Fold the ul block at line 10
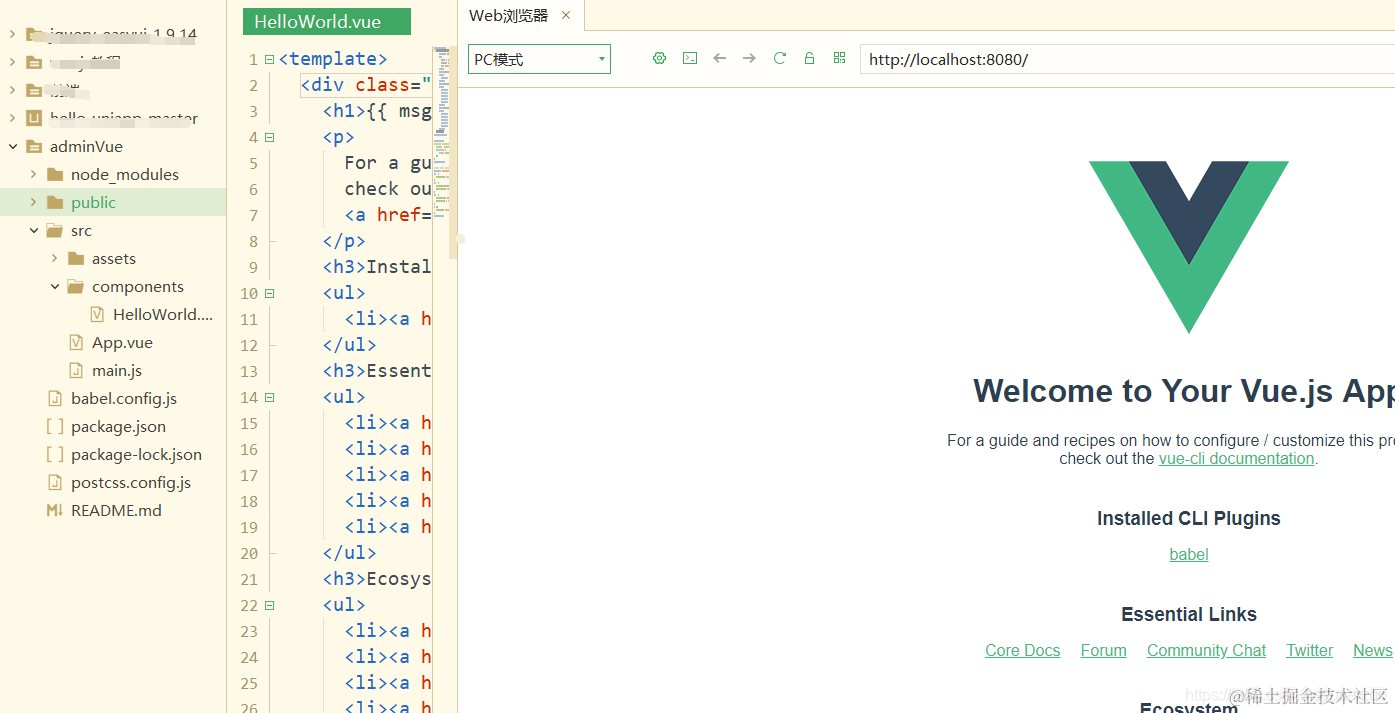 point(269,293)
